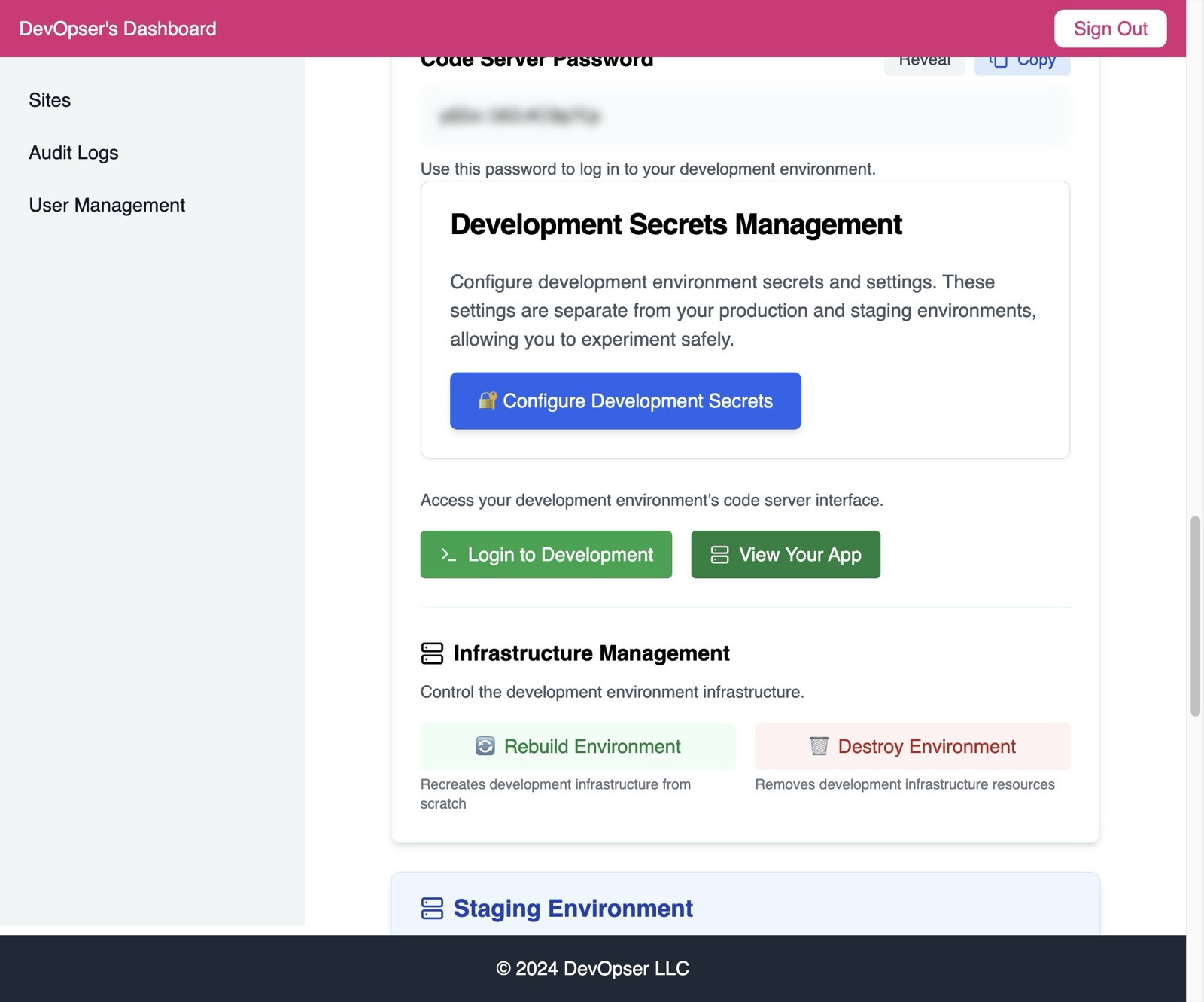
Task: Click the terminal prompt icon
Action: click(x=448, y=555)
